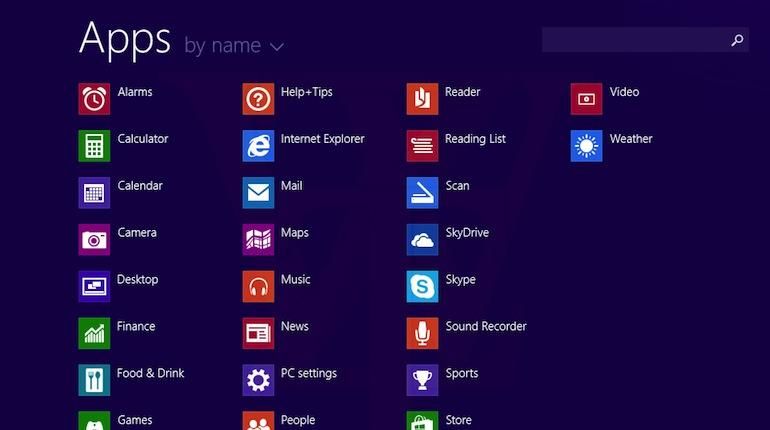Click the 'Help+Tips' text label

click(306, 92)
